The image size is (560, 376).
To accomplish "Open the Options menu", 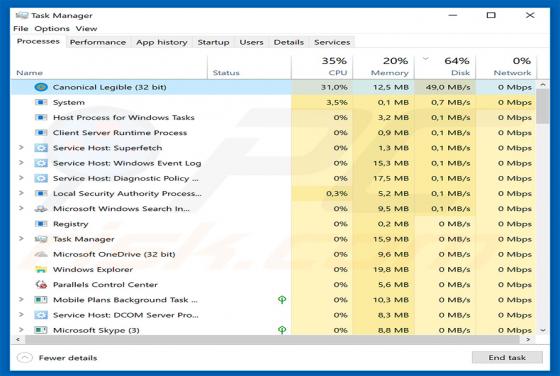I will tap(52, 29).
